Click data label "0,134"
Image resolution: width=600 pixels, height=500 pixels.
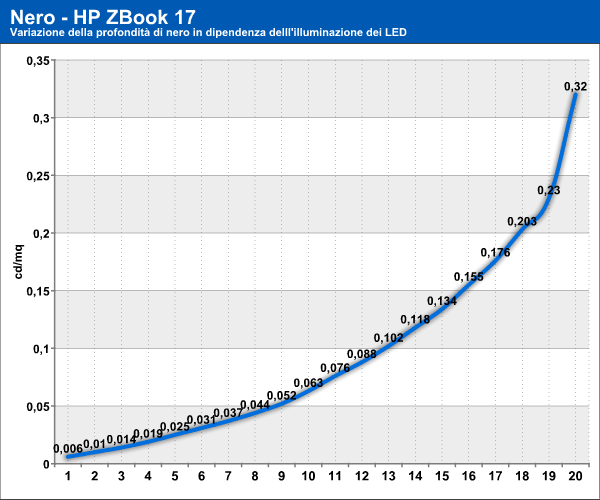coord(442,301)
